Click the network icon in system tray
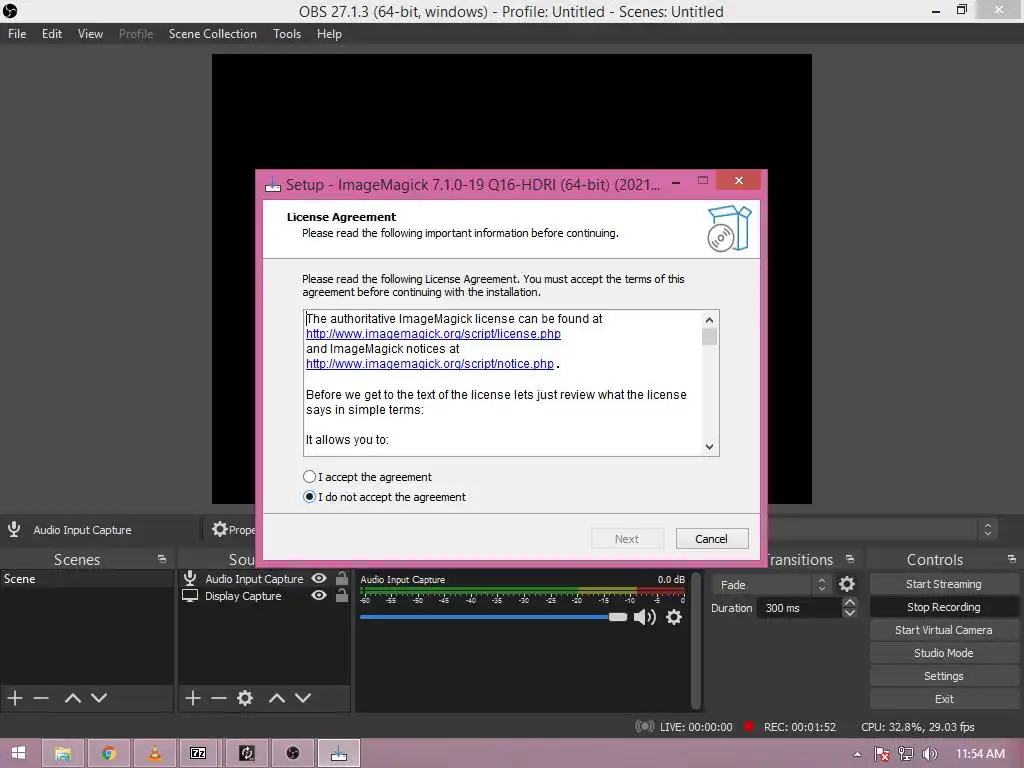 (906, 754)
